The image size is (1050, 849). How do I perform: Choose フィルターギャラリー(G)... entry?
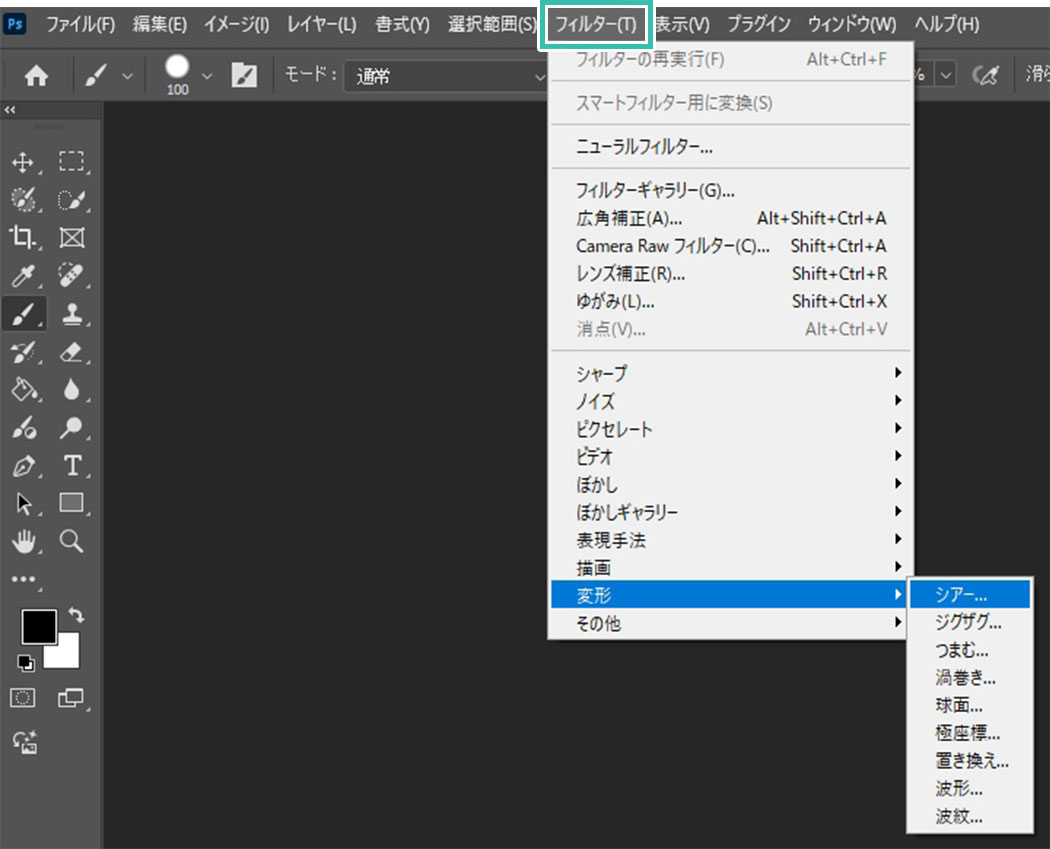(x=731, y=191)
